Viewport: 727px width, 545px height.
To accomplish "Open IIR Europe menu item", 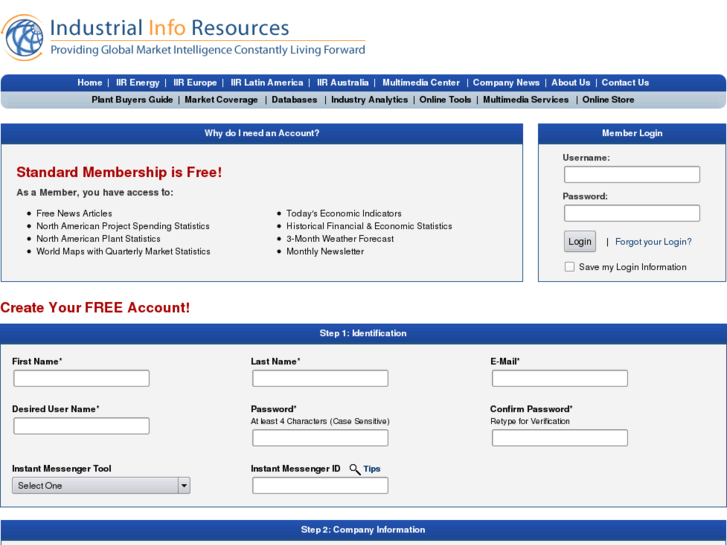I will tap(195, 83).
